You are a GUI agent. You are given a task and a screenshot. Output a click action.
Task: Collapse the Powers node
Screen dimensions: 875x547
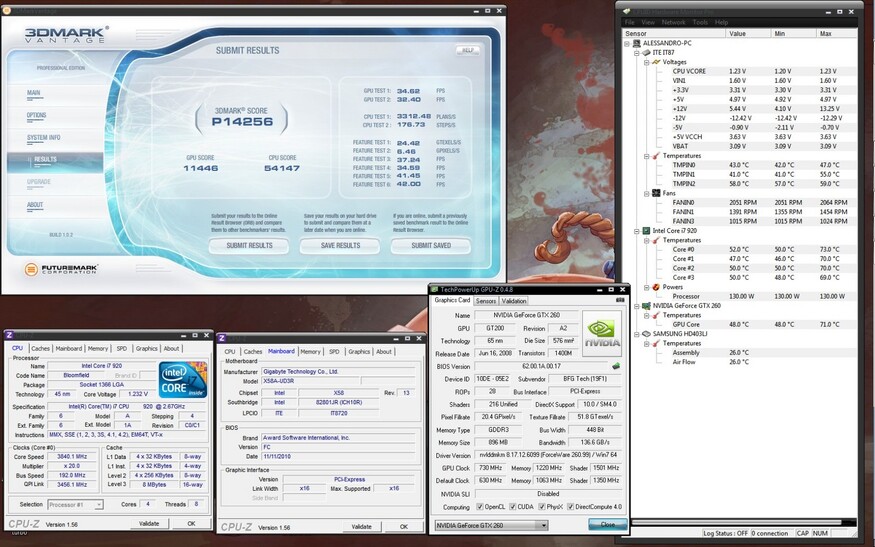coord(647,287)
